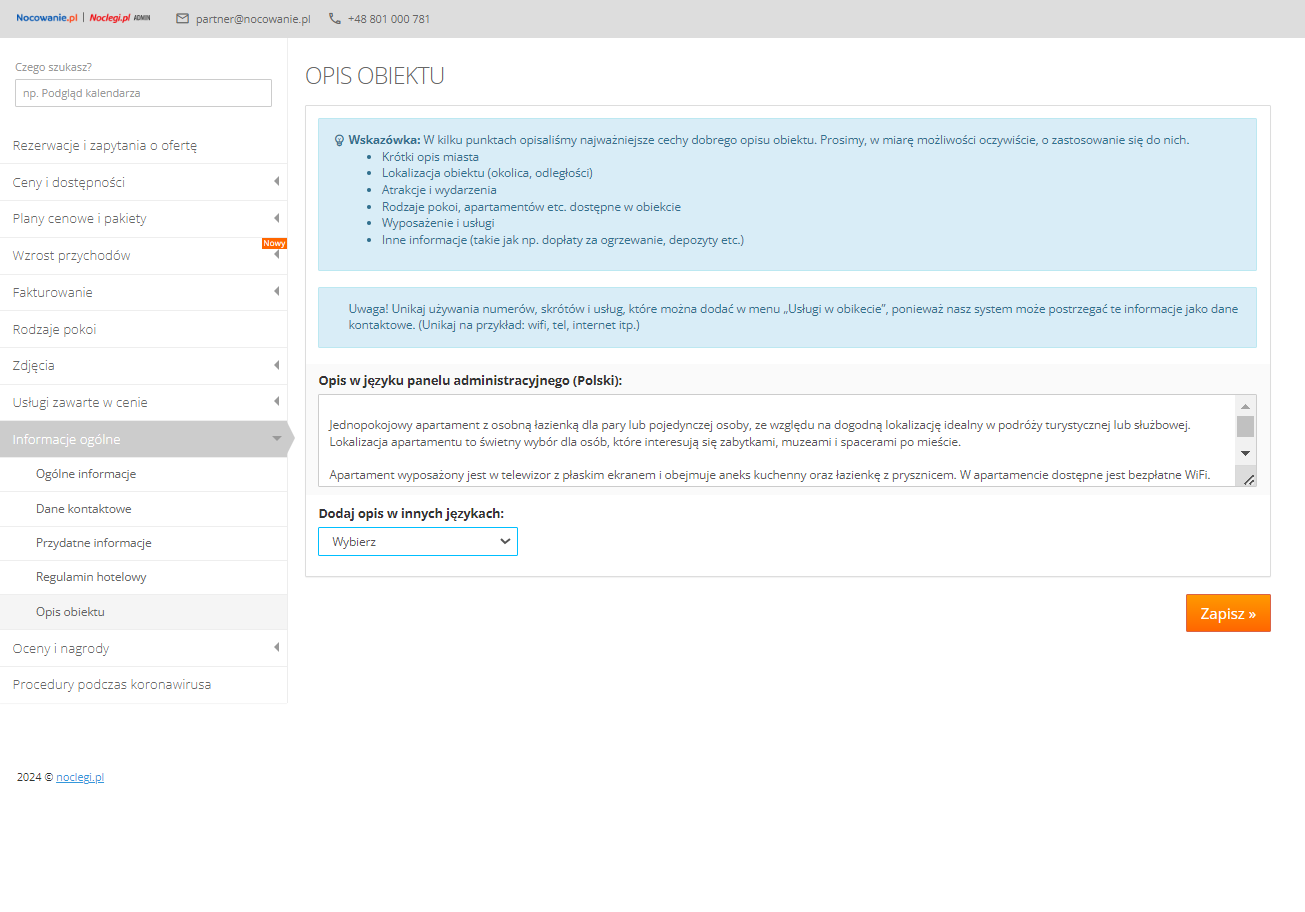1305x912 pixels.
Task: Expand Plany cenowe i pakiety section
Action: click(x=275, y=218)
